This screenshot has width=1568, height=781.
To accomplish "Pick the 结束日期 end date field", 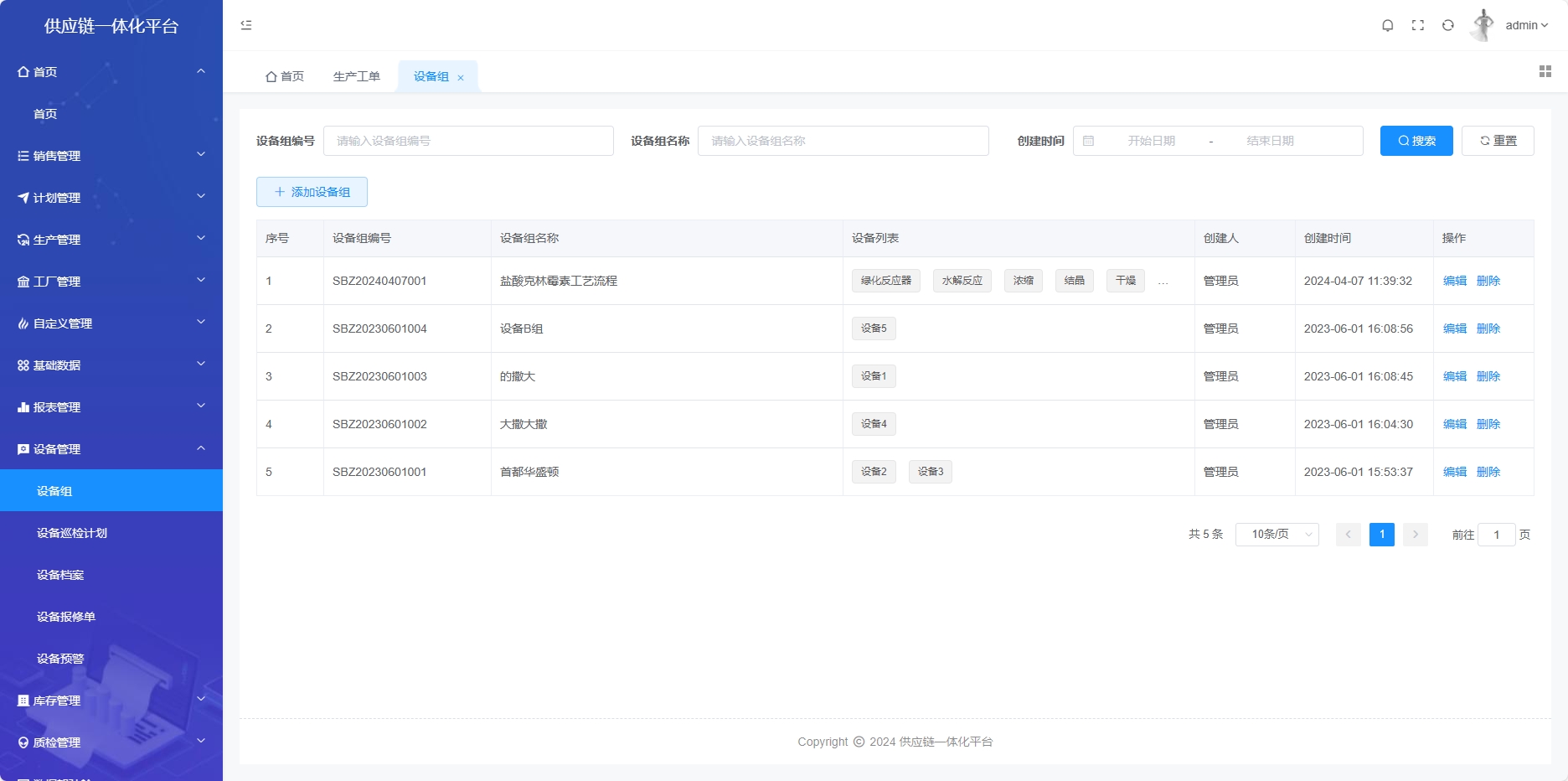I will (x=1270, y=141).
